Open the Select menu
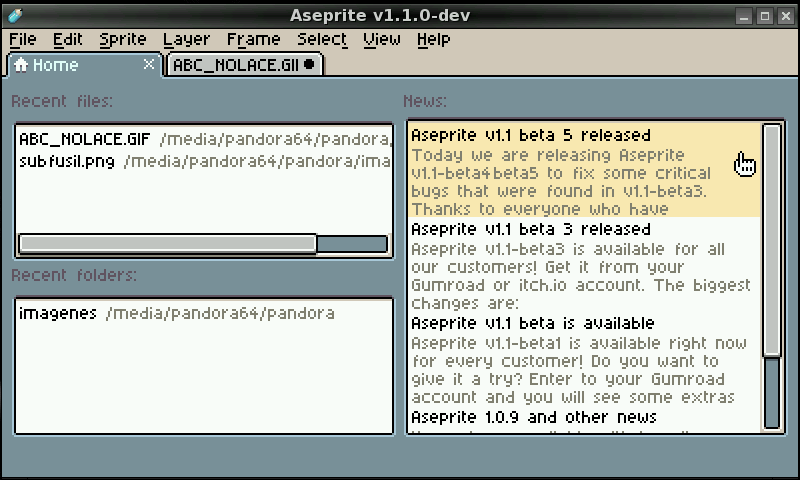The height and width of the screenshot is (480, 800). [x=322, y=39]
